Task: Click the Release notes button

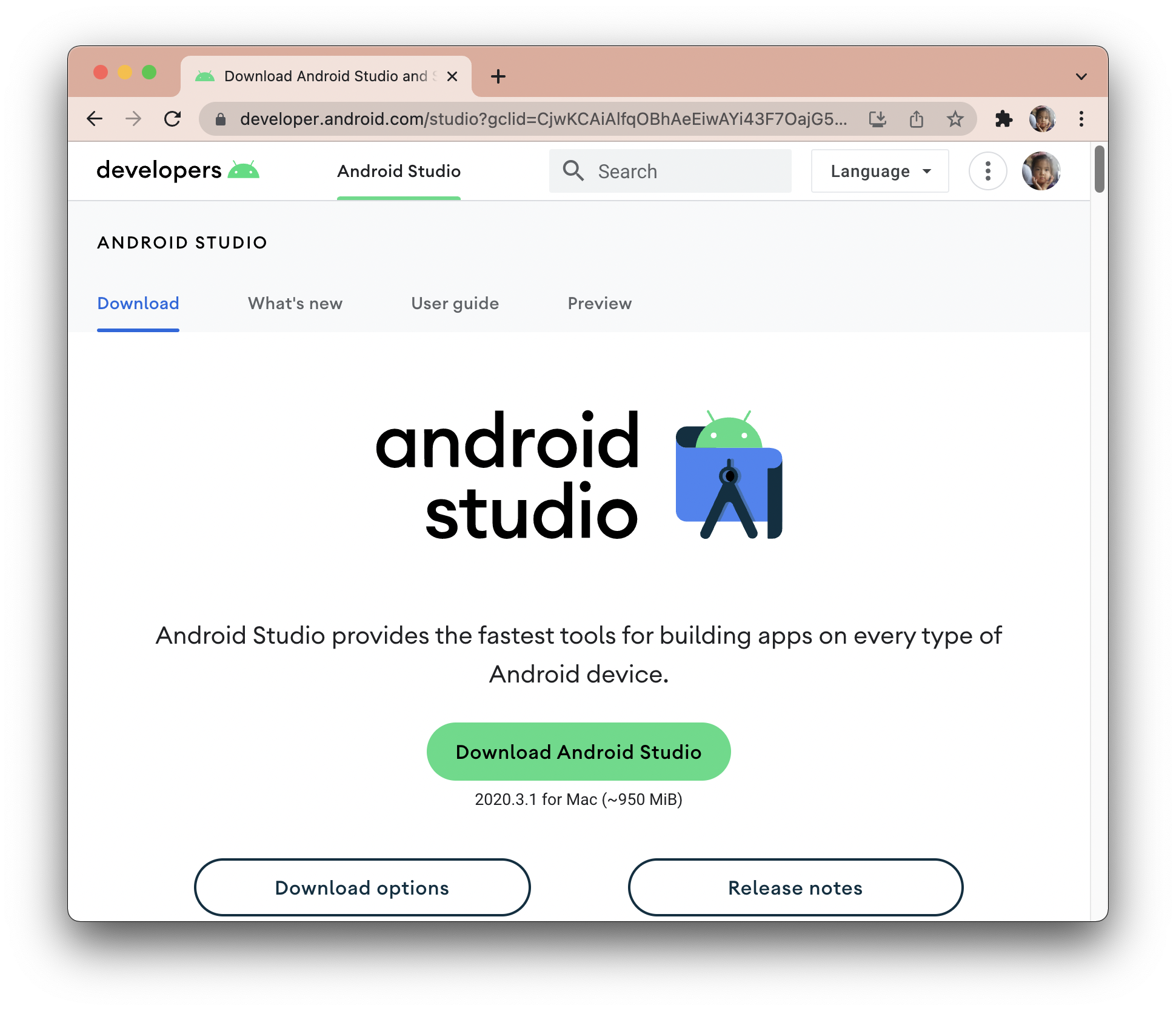Action: coord(795,887)
